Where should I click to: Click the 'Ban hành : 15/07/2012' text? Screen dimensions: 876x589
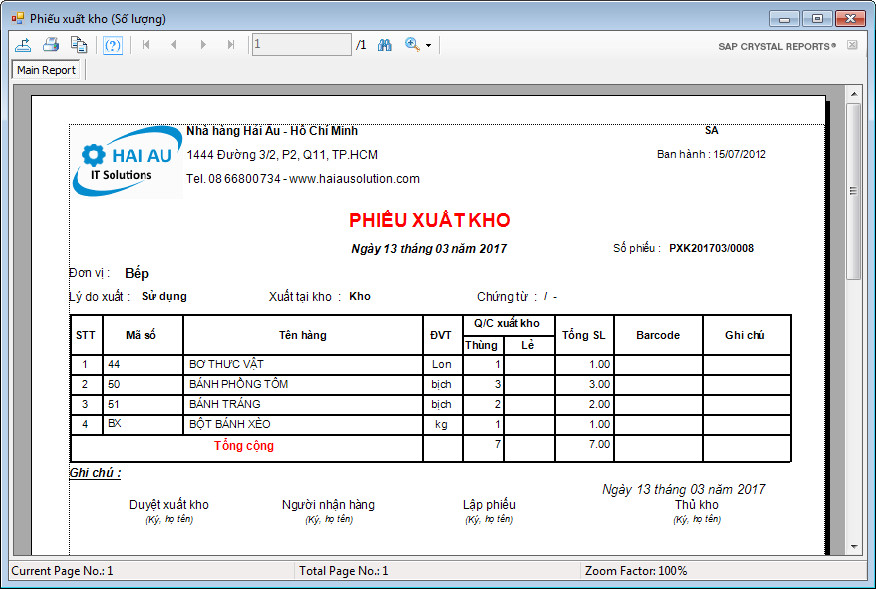(711, 154)
